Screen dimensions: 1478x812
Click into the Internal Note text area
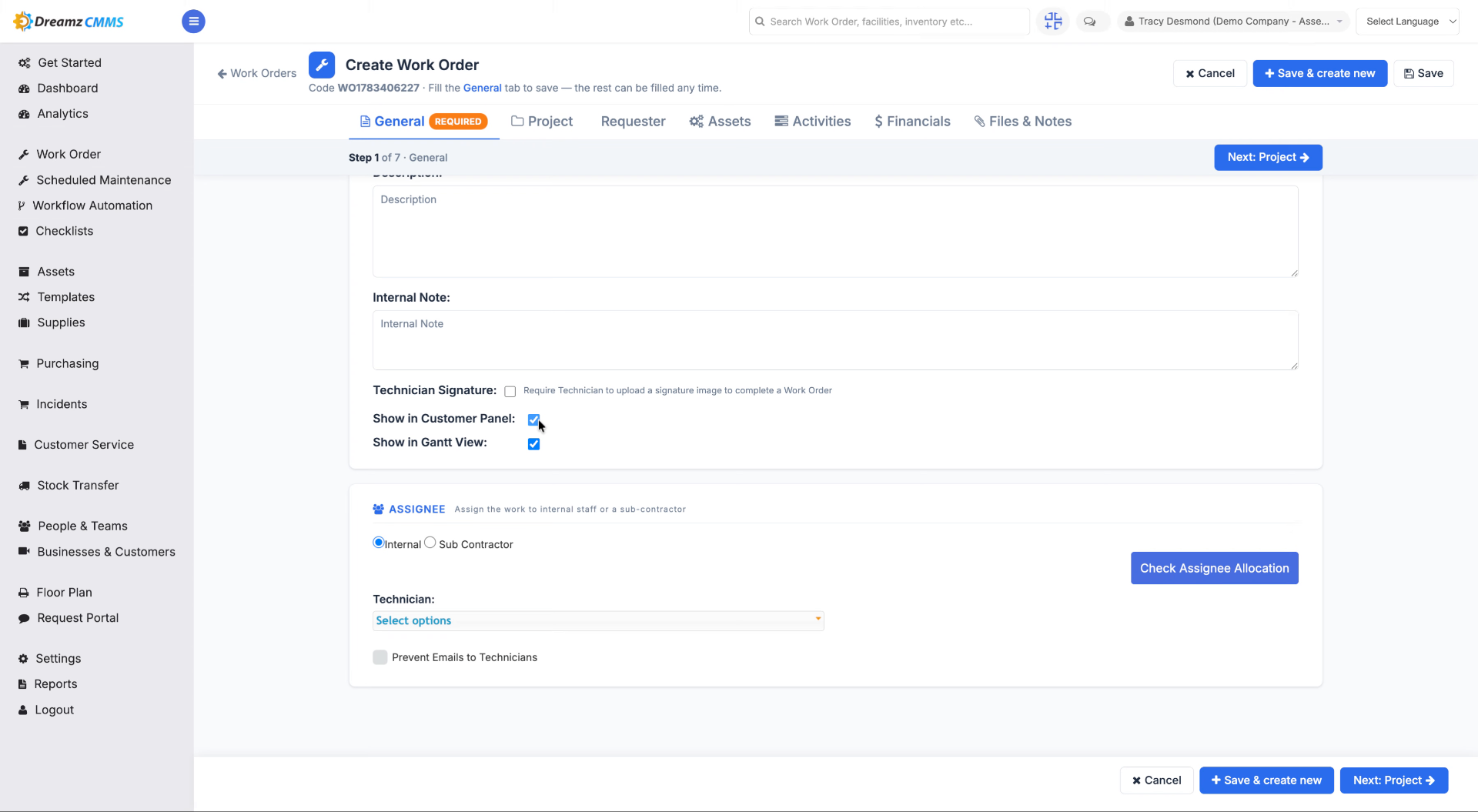pyautogui.click(x=835, y=340)
